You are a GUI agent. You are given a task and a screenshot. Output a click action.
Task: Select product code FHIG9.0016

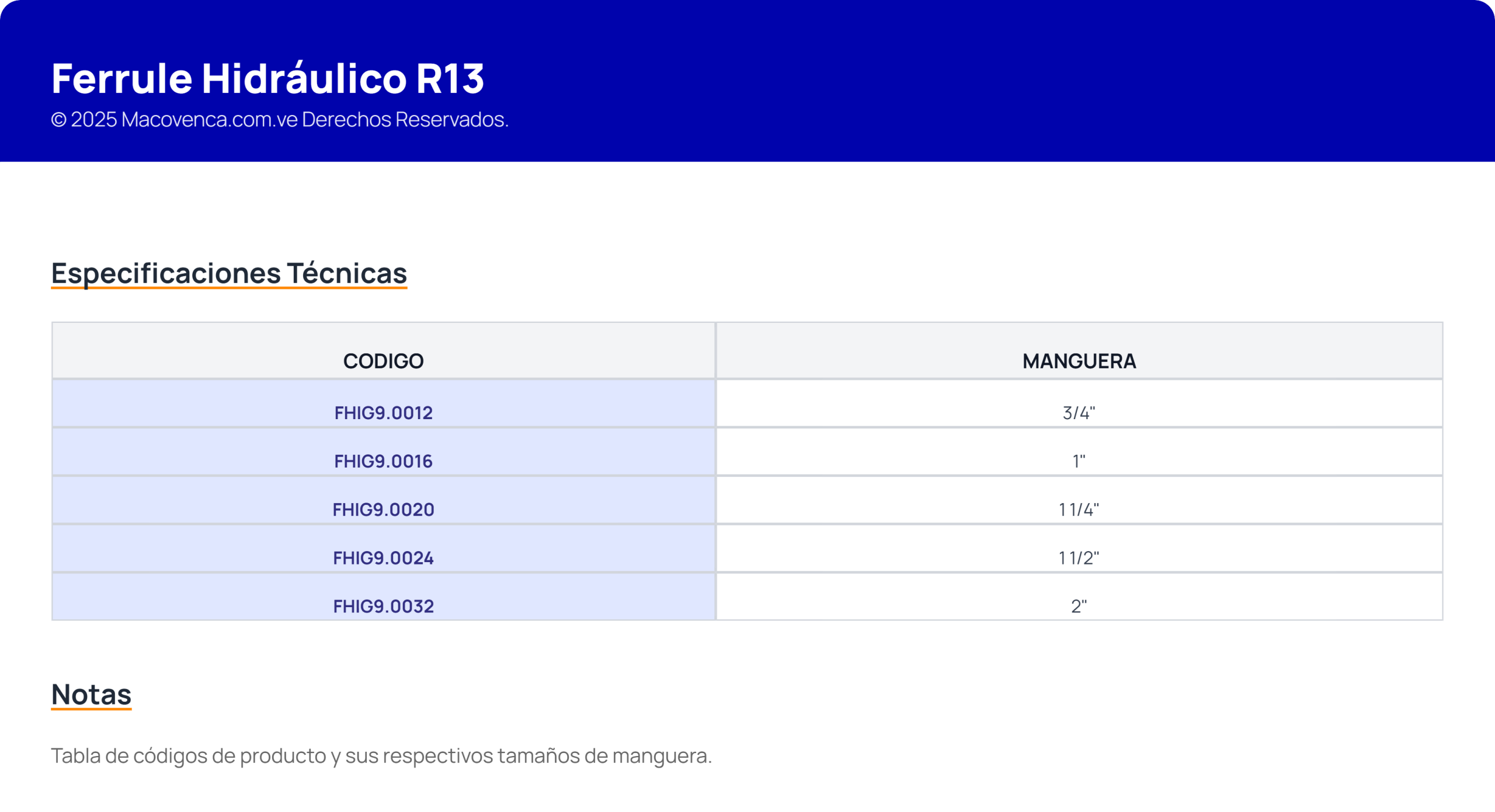pyautogui.click(x=383, y=461)
